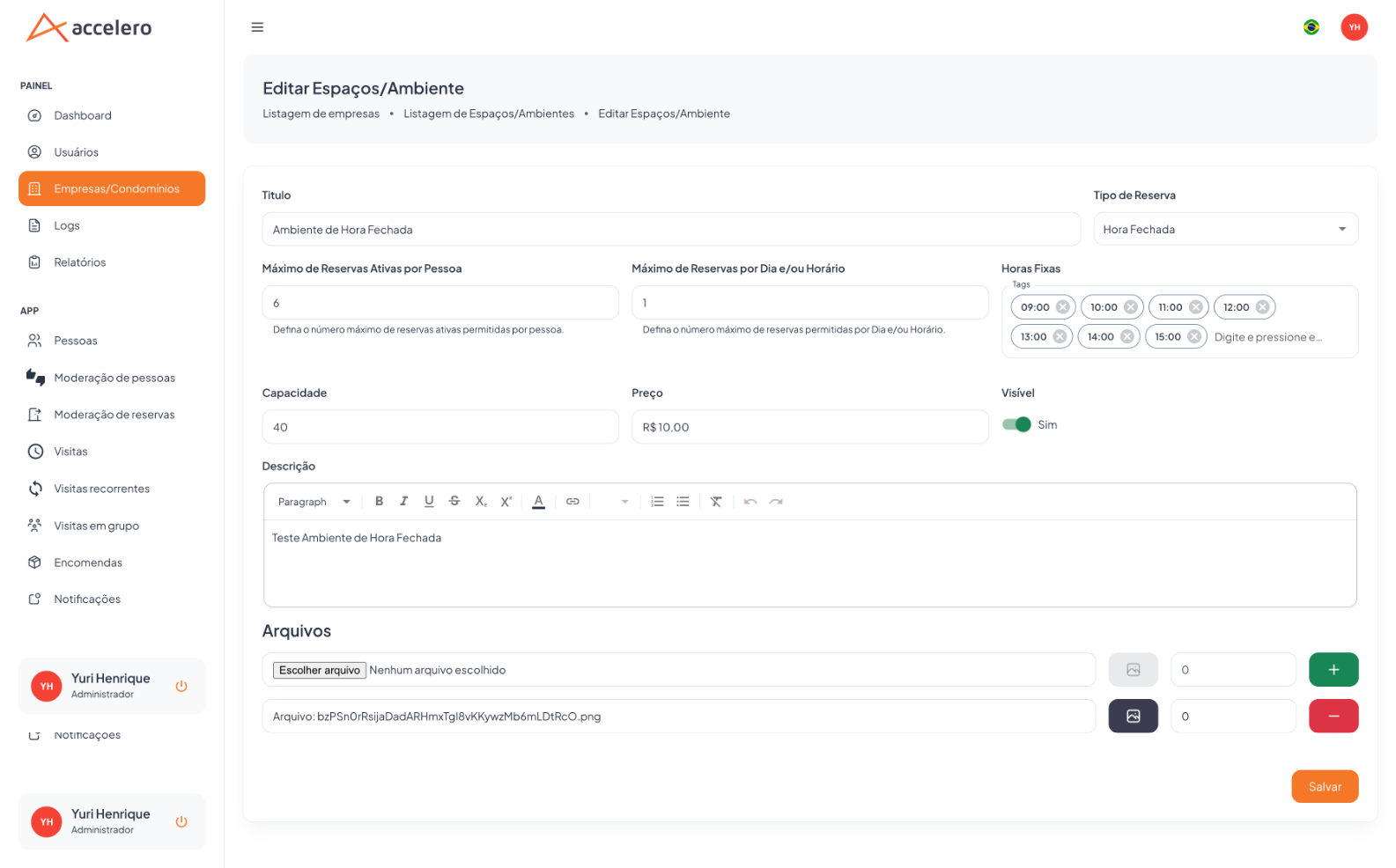
Task: Click the disabled image preview icon
Action: point(1133,669)
